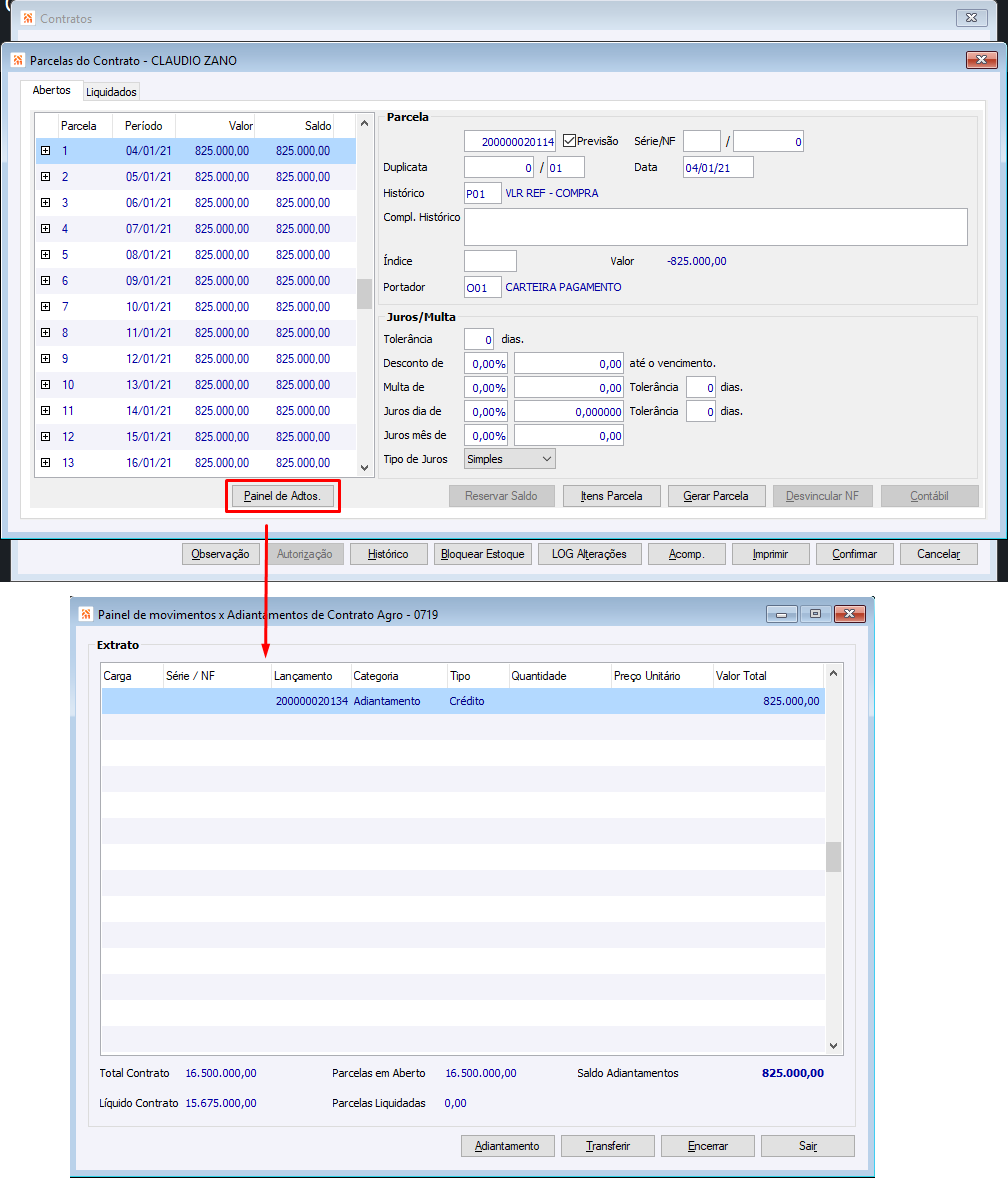Click the Histórico code field P01
This screenshot has height=1178, width=1008.
click(x=483, y=193)
